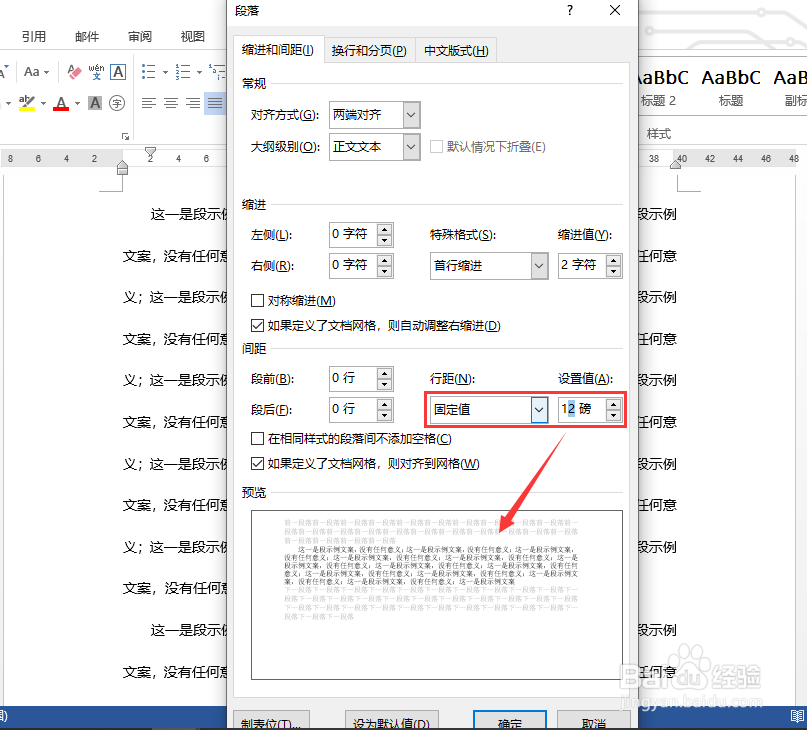This screenshot has height=730, width=807.
Task: Select the Bullets list icon
Action: [x=147, y=71]
